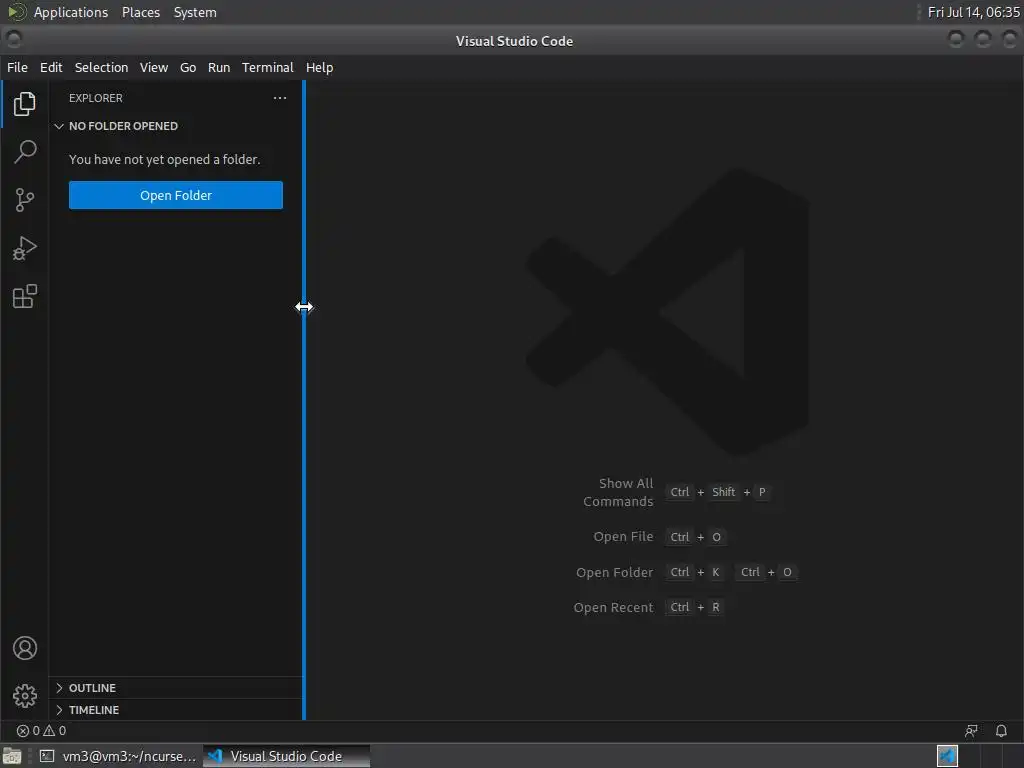Open the Help menu
Image resolution: width=1024 pixels, height=768 pixels.
point(319,67)
